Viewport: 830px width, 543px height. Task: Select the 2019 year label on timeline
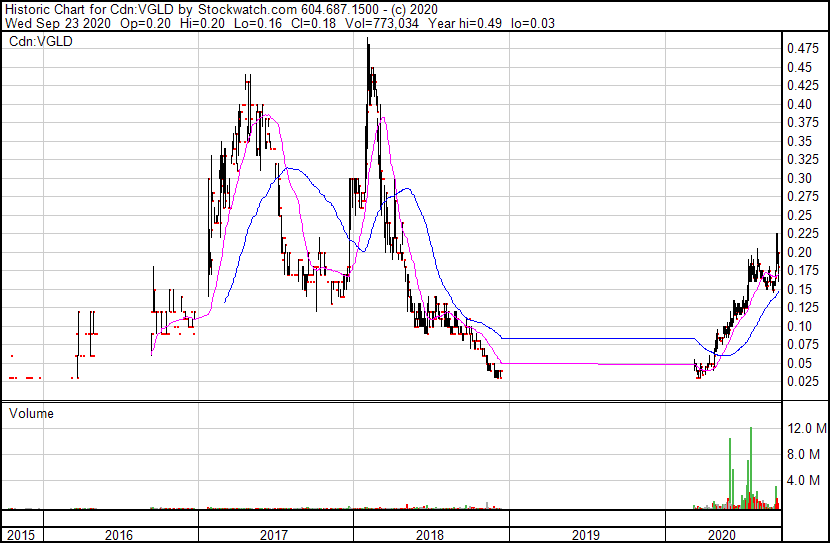[x=586, y=535]
